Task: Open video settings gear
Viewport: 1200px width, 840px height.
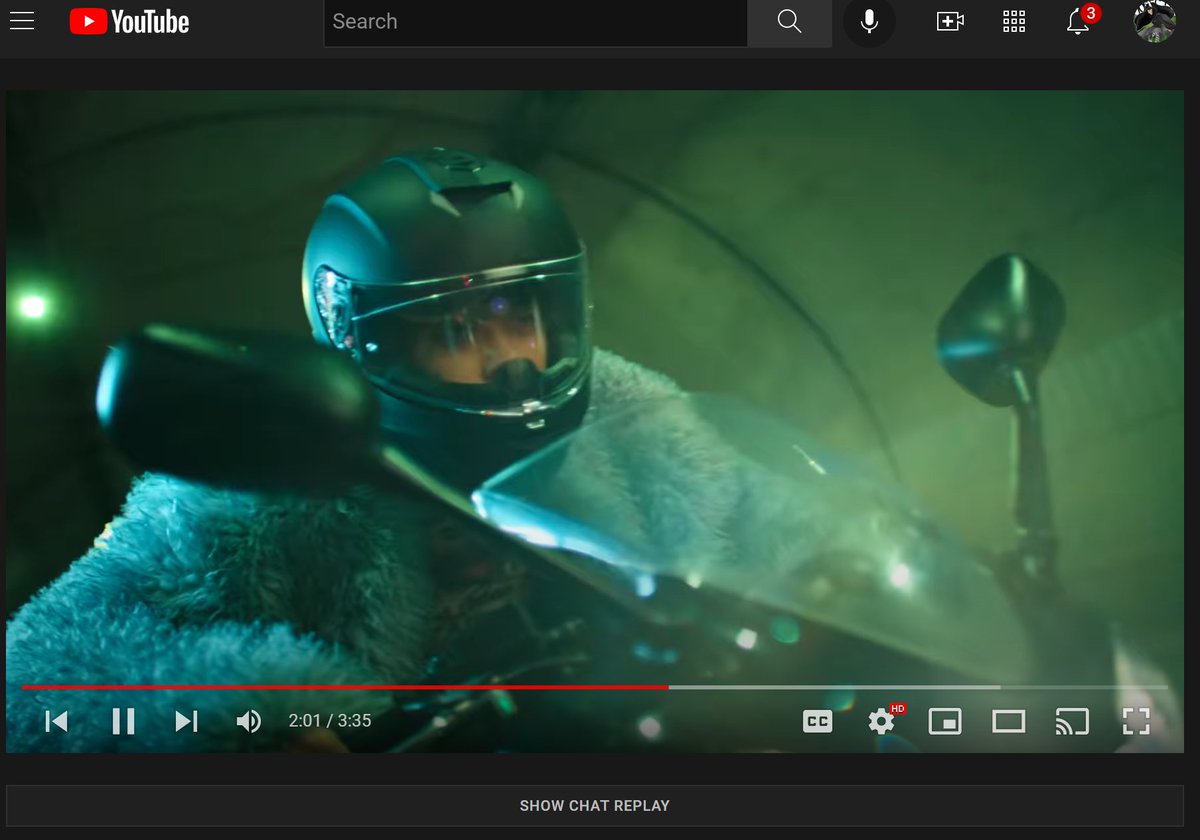Action: pos(881,721)
